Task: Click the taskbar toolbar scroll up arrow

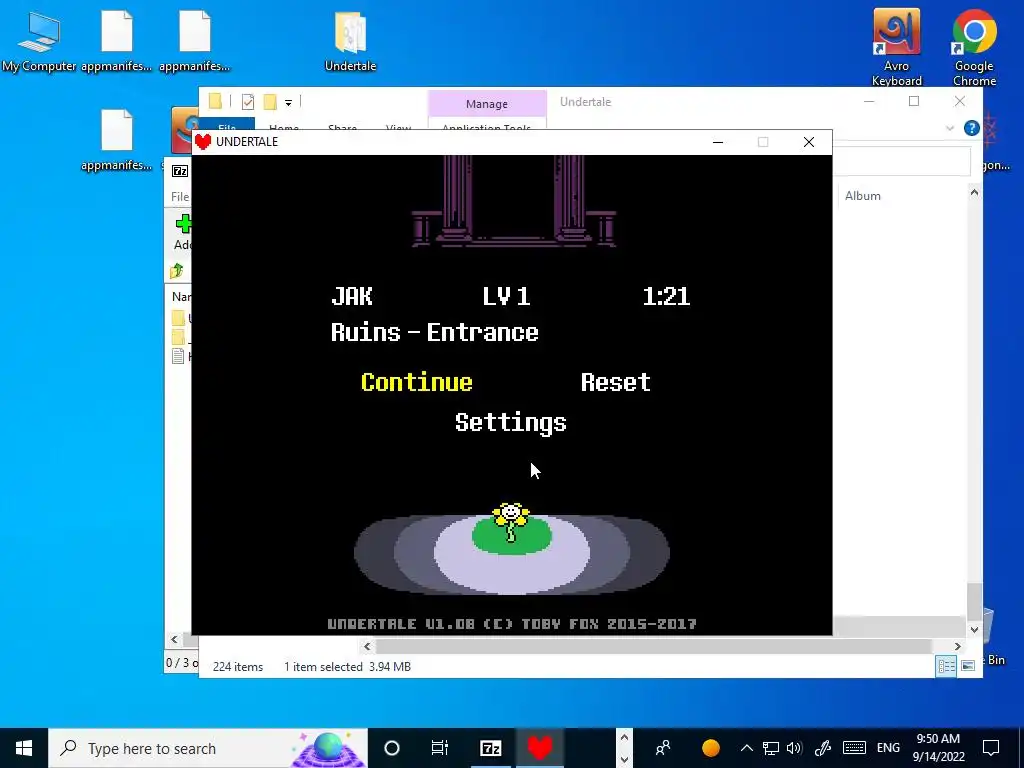Action: coord(624,738)
